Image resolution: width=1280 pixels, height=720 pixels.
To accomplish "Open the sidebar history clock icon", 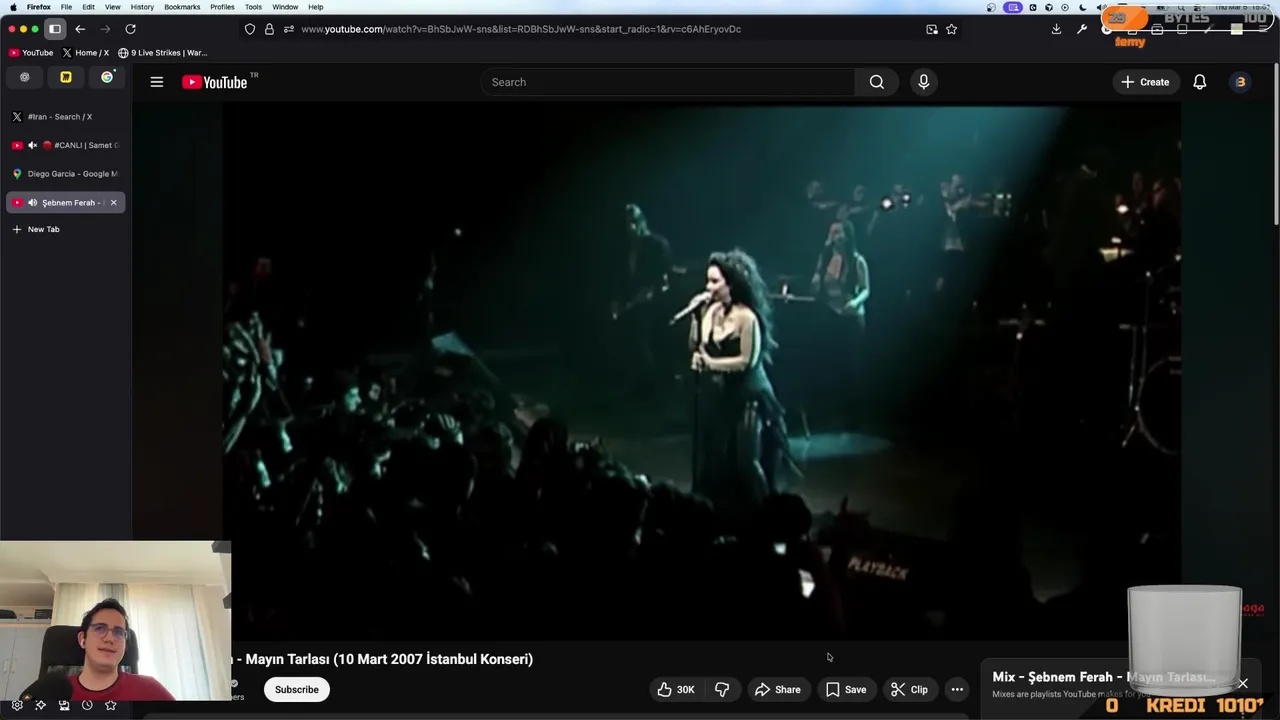I will (87, 705).
